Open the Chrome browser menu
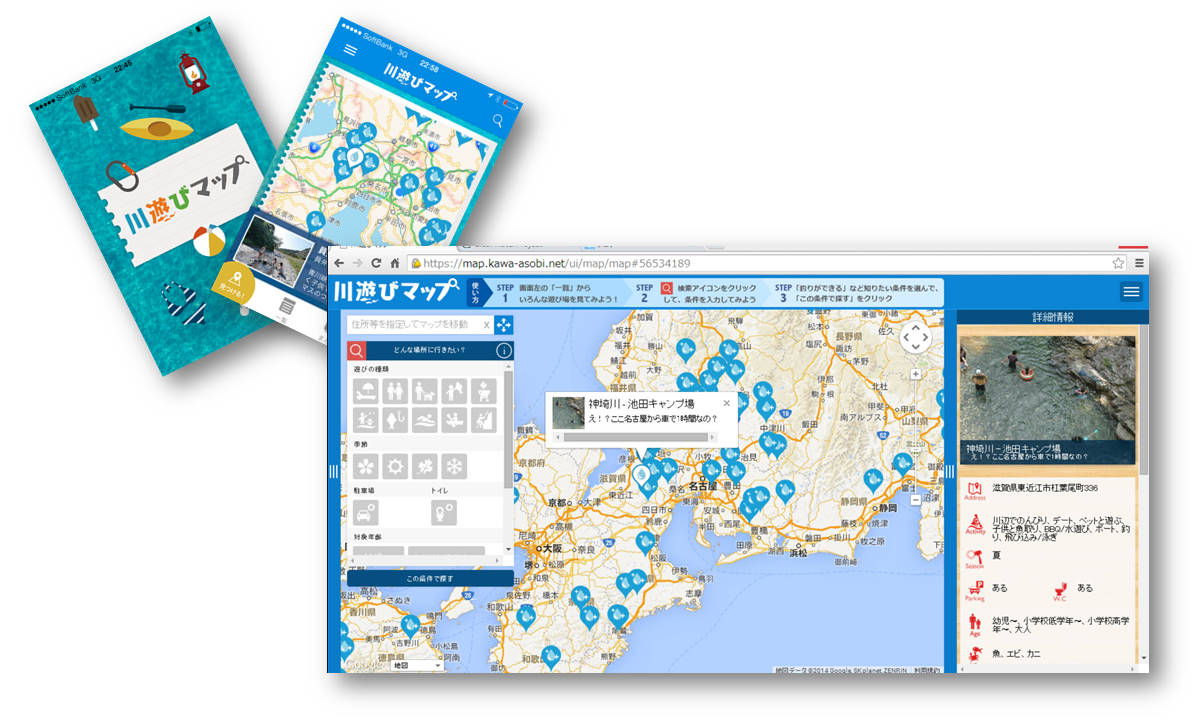This screenshot has width=1196, height=721. pyautogui.click(x=1139, y=263)
